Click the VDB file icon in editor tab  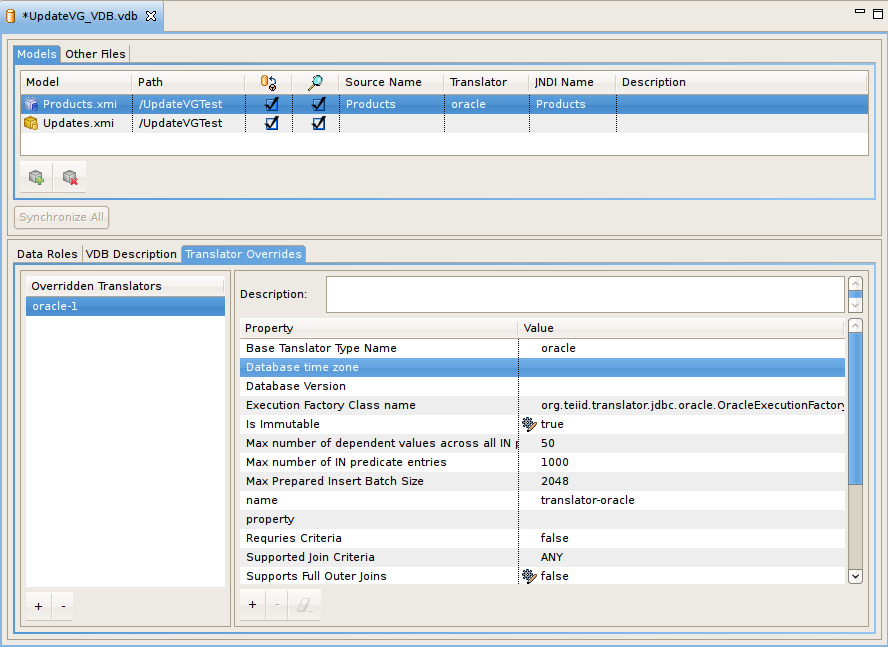click(10, 16)
